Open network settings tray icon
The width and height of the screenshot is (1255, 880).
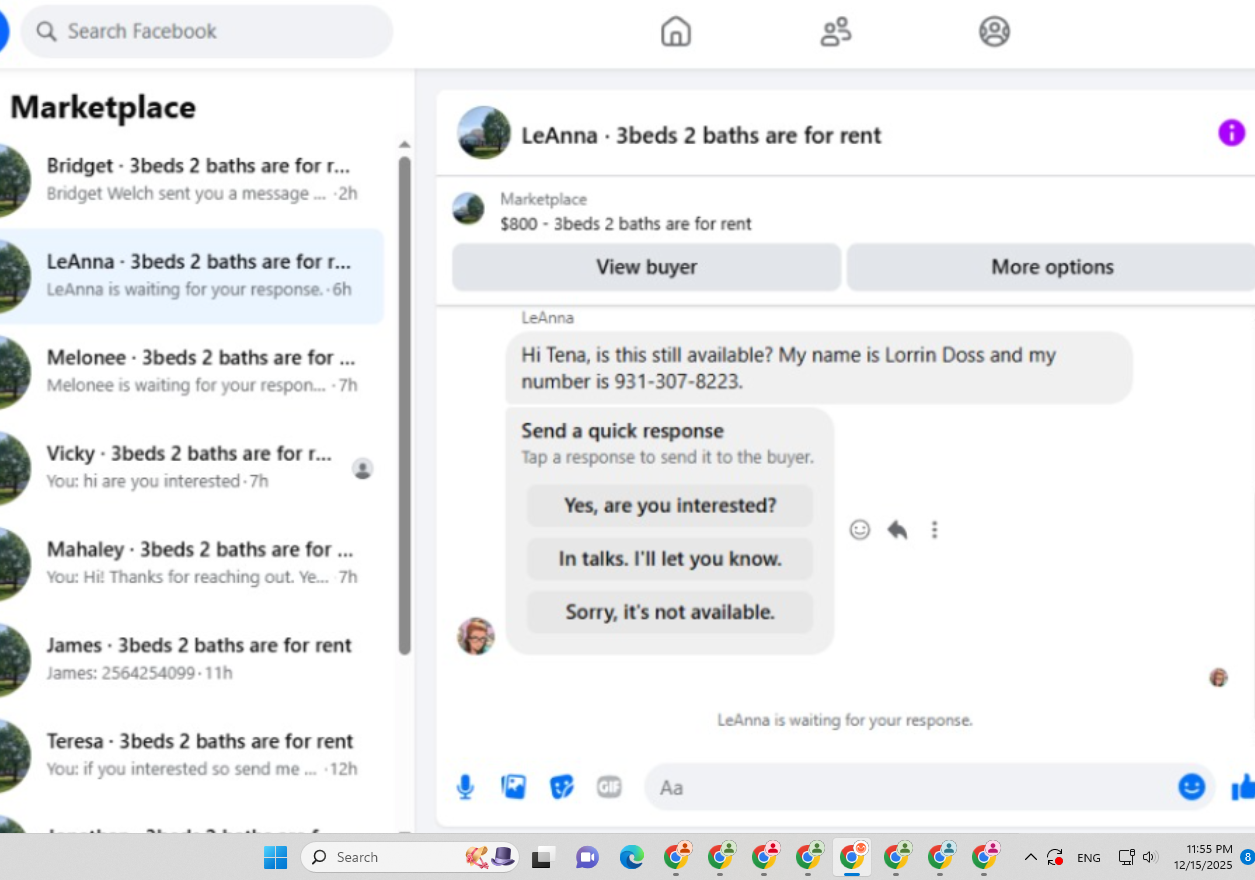(x=1126, y=857)
